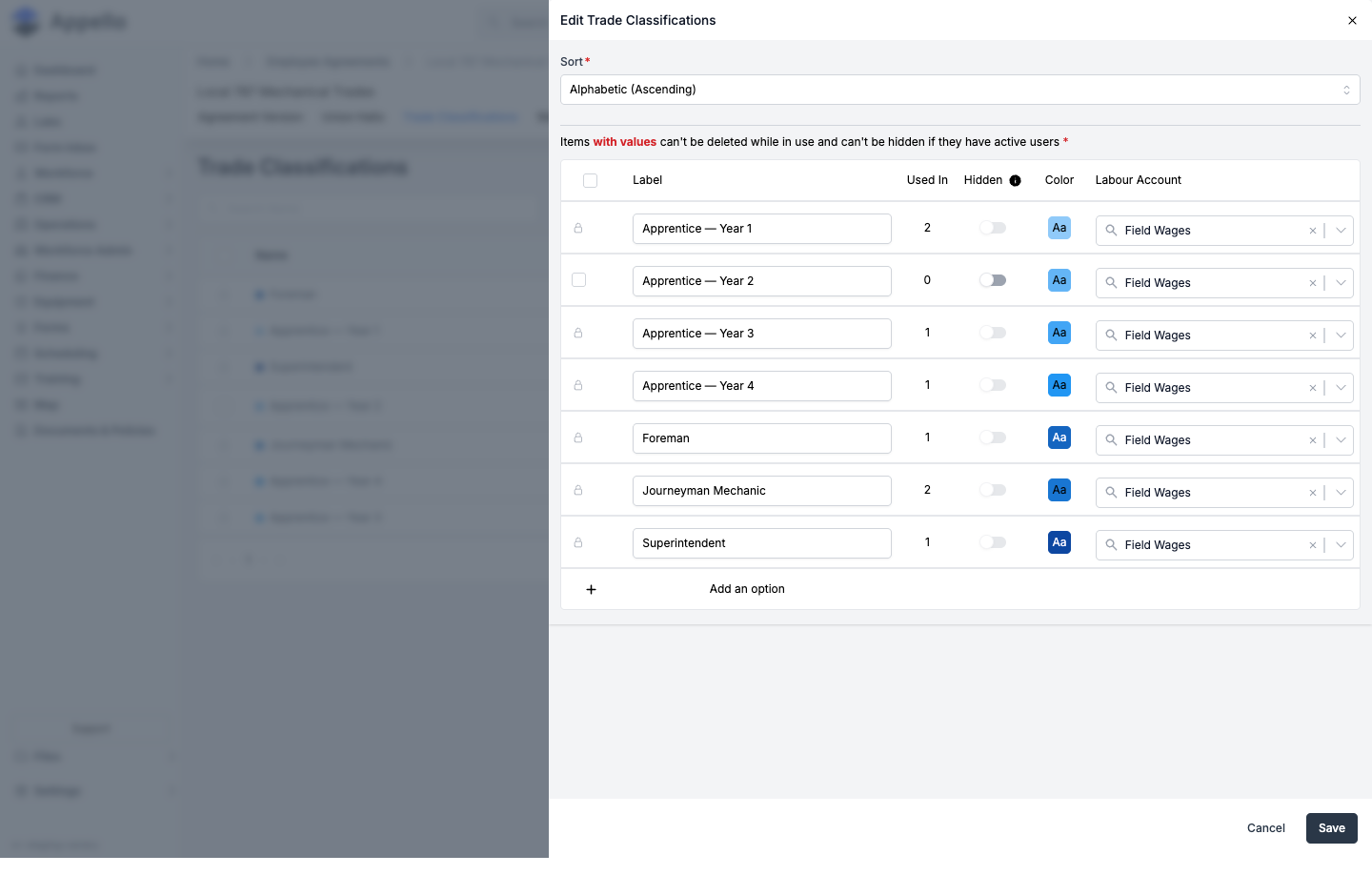Expand Labour Account dropdown for Journeyman Mechanic
The image size is (1372, 875).
pos(1341,493)
